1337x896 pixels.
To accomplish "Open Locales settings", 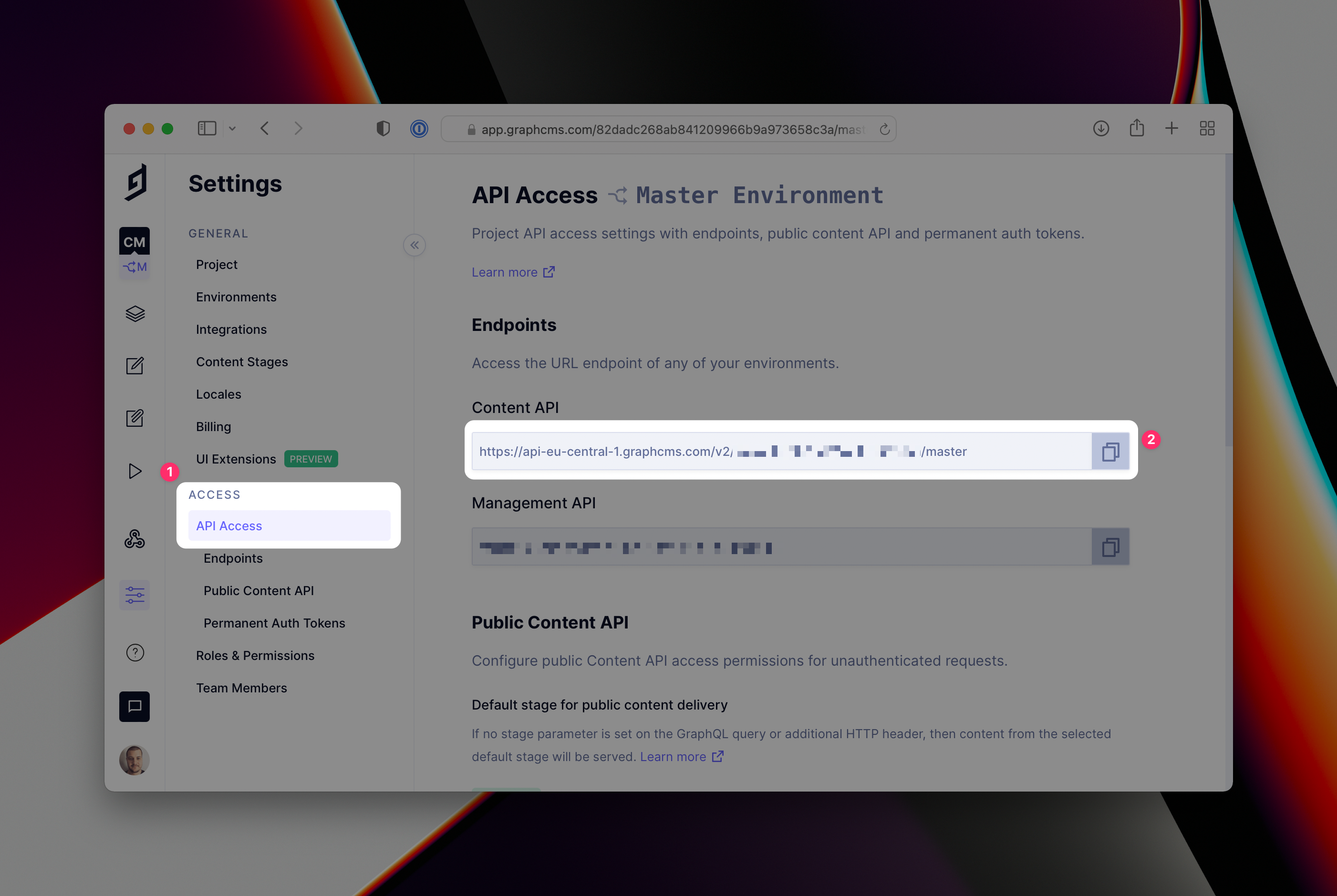I will [218, 394].
